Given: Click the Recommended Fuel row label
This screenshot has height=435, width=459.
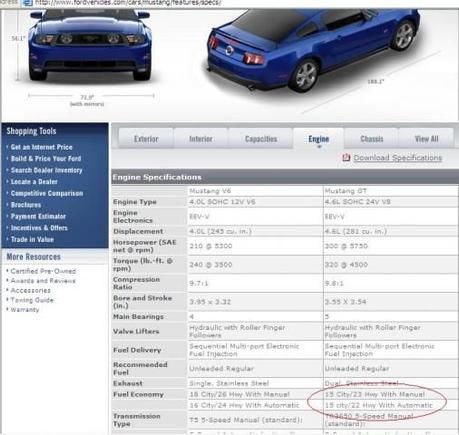Looking at the screenshot, I should 140,369.
